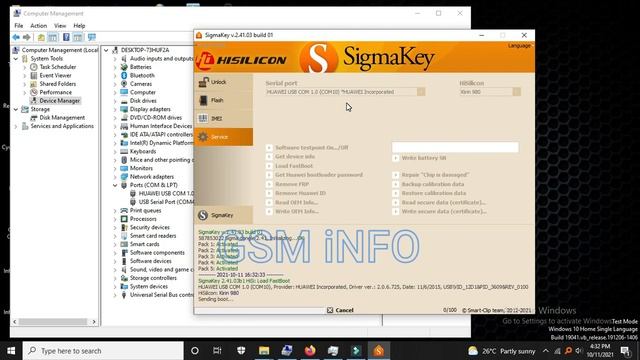Click Read secure data (certificate) button

440,202
